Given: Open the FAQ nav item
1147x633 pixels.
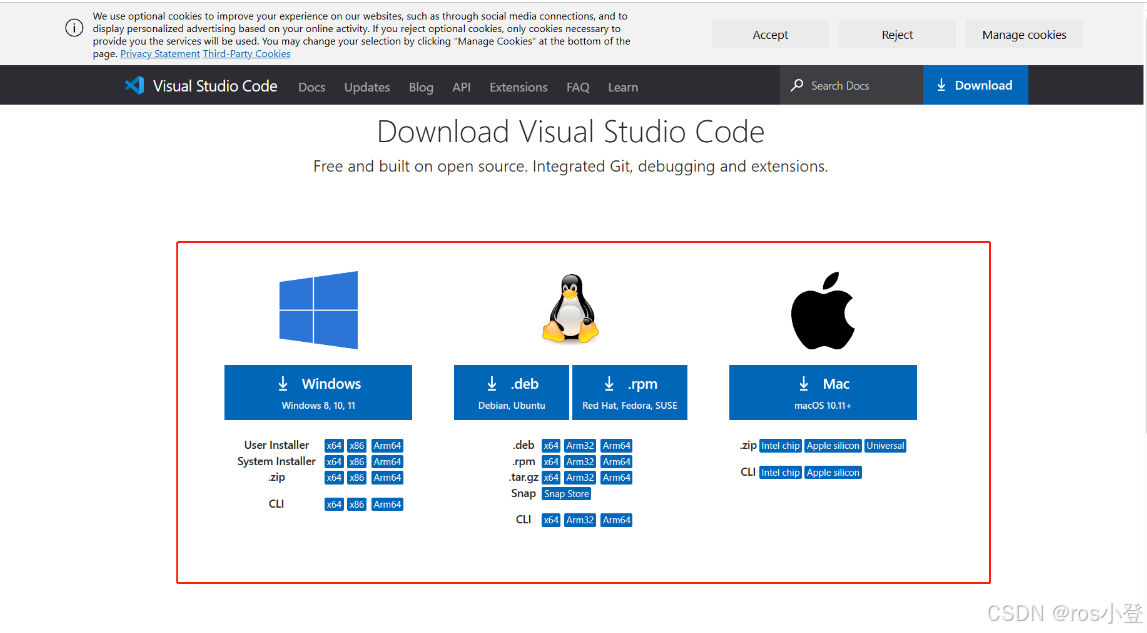Looking at the screenshot, I should point(578,87).
